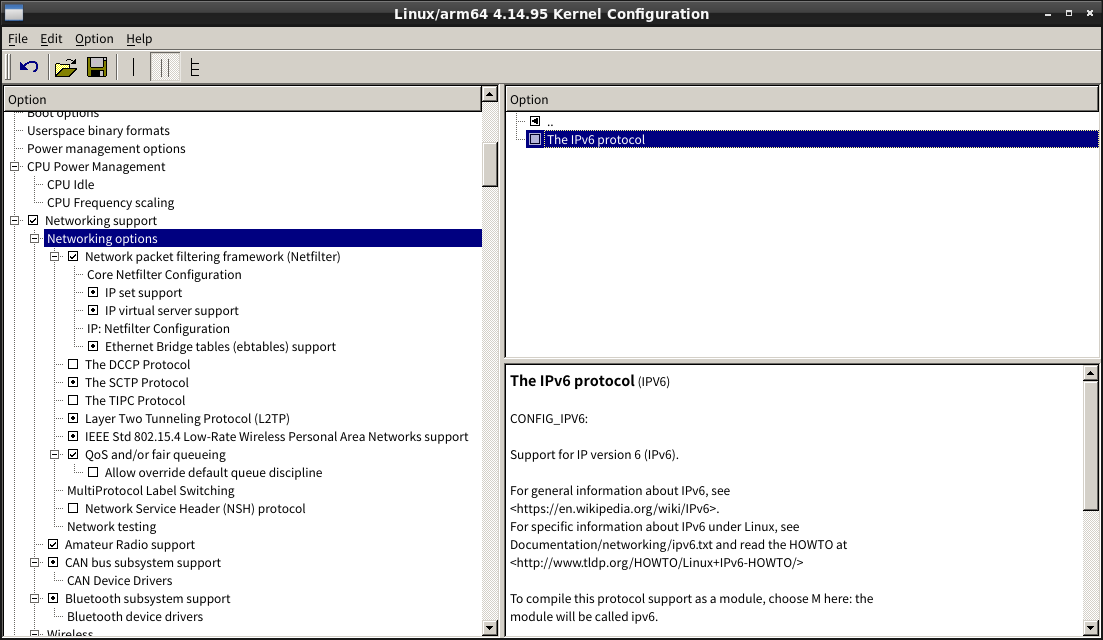Image resolution: width=1103 pixels, height=640 pixels.
Task: Open the Option menu
Action: tap(94, 39)
